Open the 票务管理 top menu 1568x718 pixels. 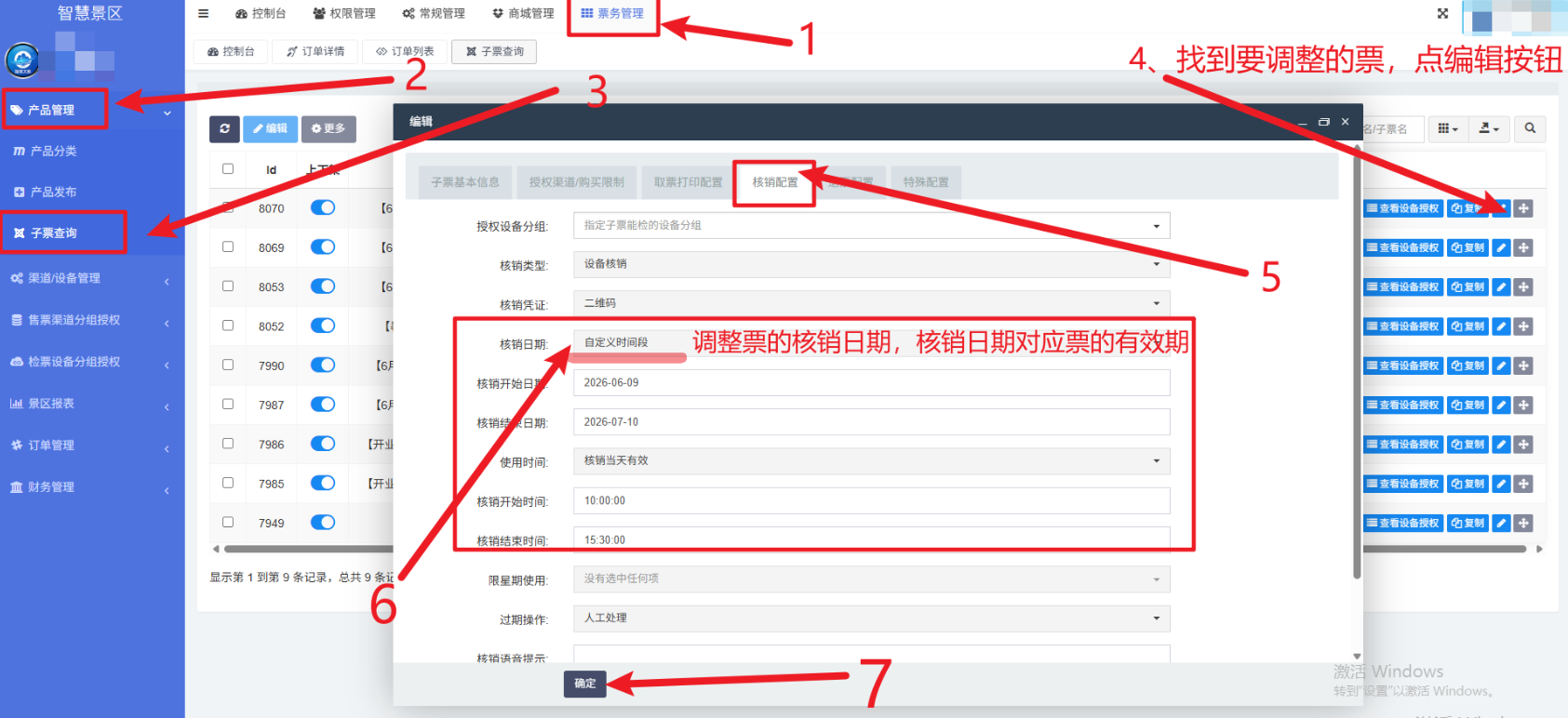612,13
